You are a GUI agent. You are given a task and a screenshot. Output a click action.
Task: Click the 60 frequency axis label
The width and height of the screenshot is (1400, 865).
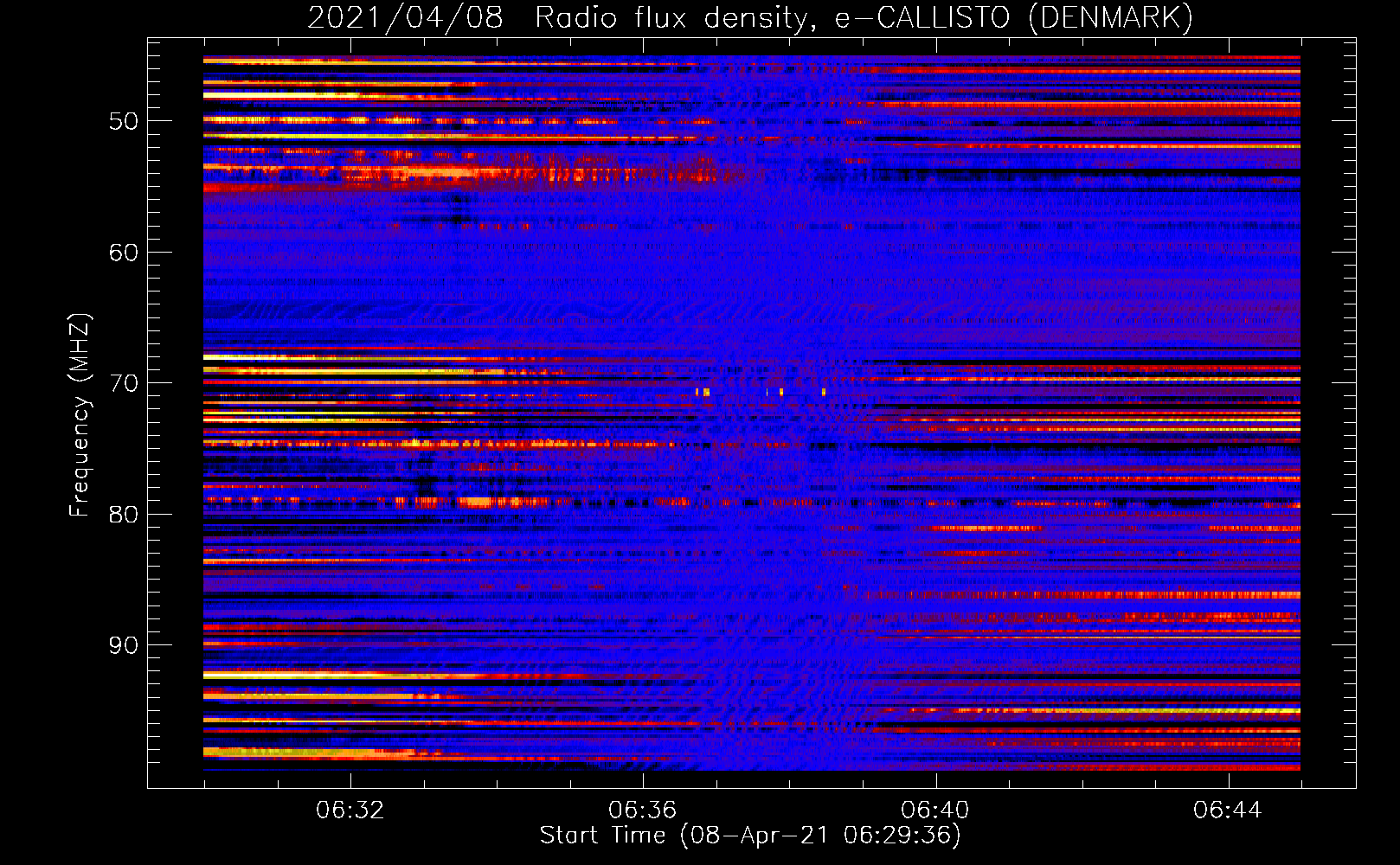[124, 253]
